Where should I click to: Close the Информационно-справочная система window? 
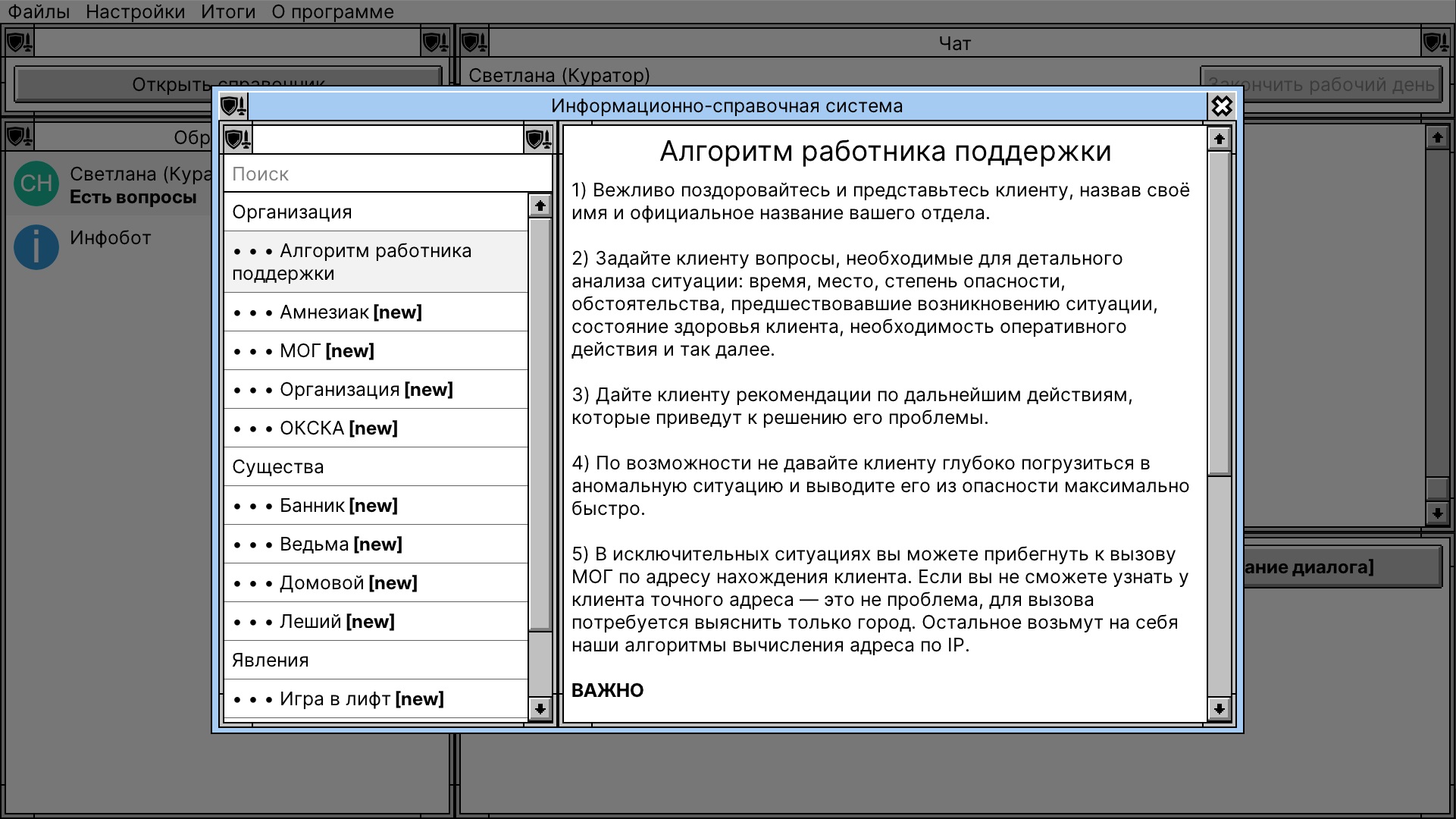coord(1222,106)
